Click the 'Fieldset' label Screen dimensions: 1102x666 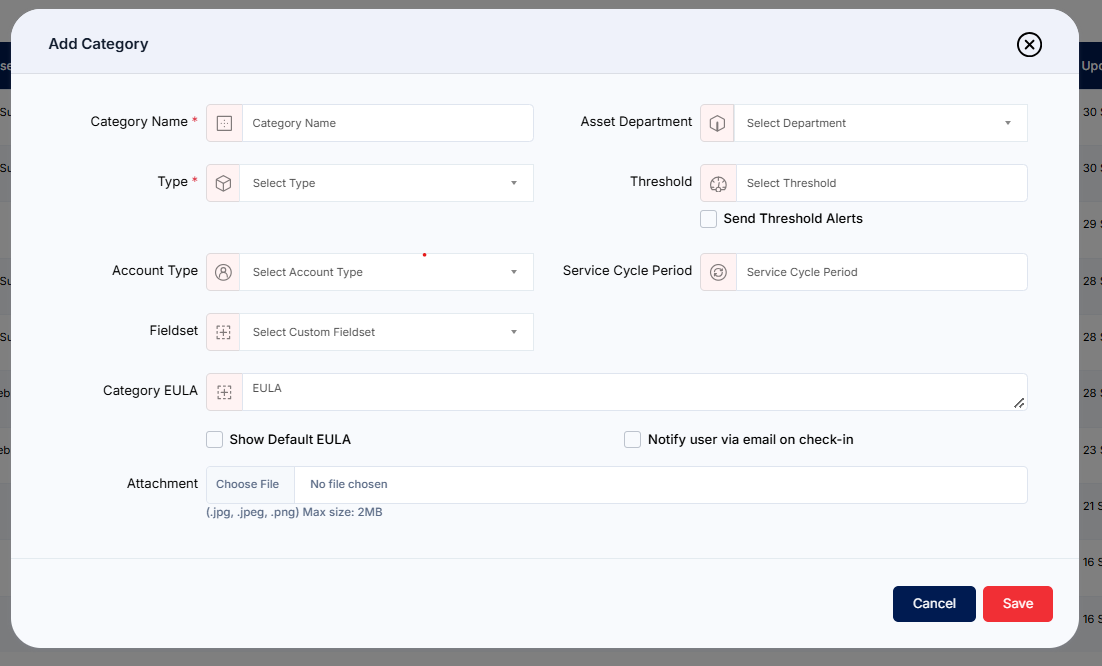pos(174,330)
